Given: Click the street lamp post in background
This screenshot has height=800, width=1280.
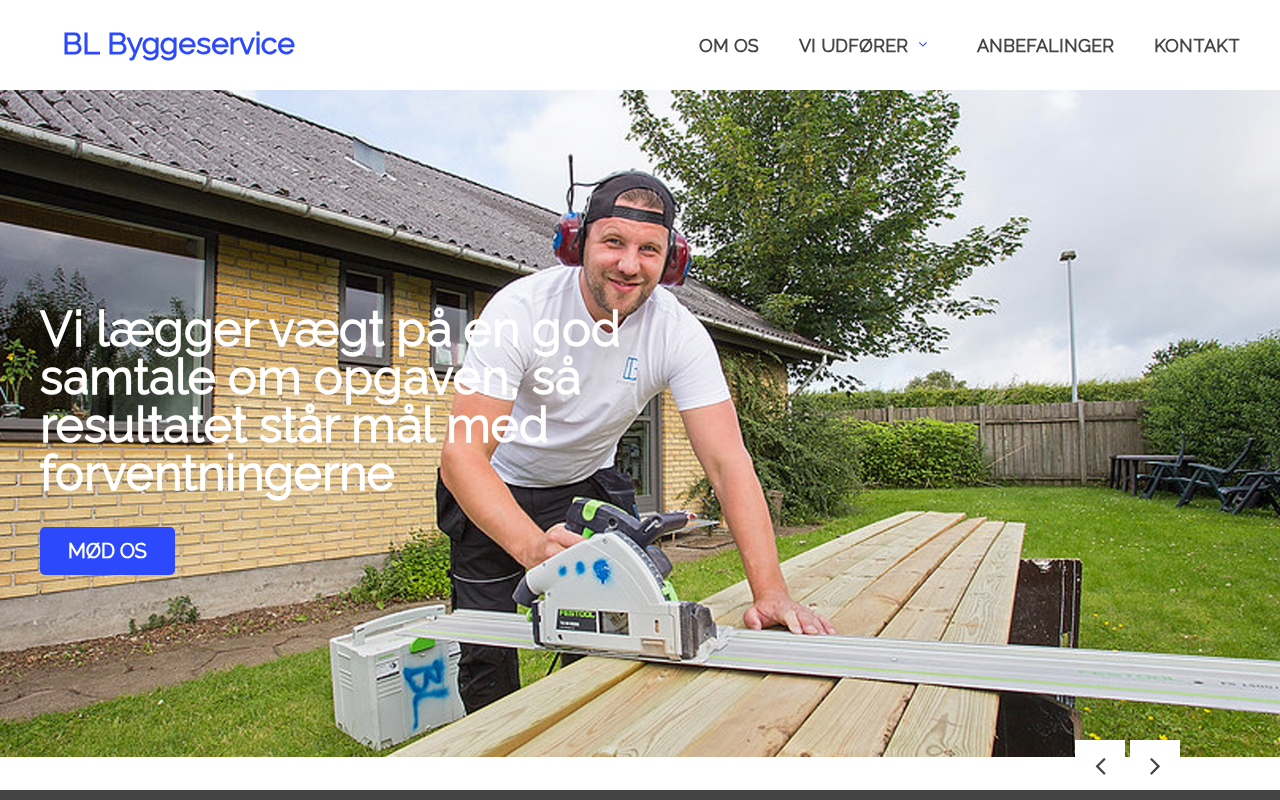Looking at the screenshot, I should tap(1071, 325).
